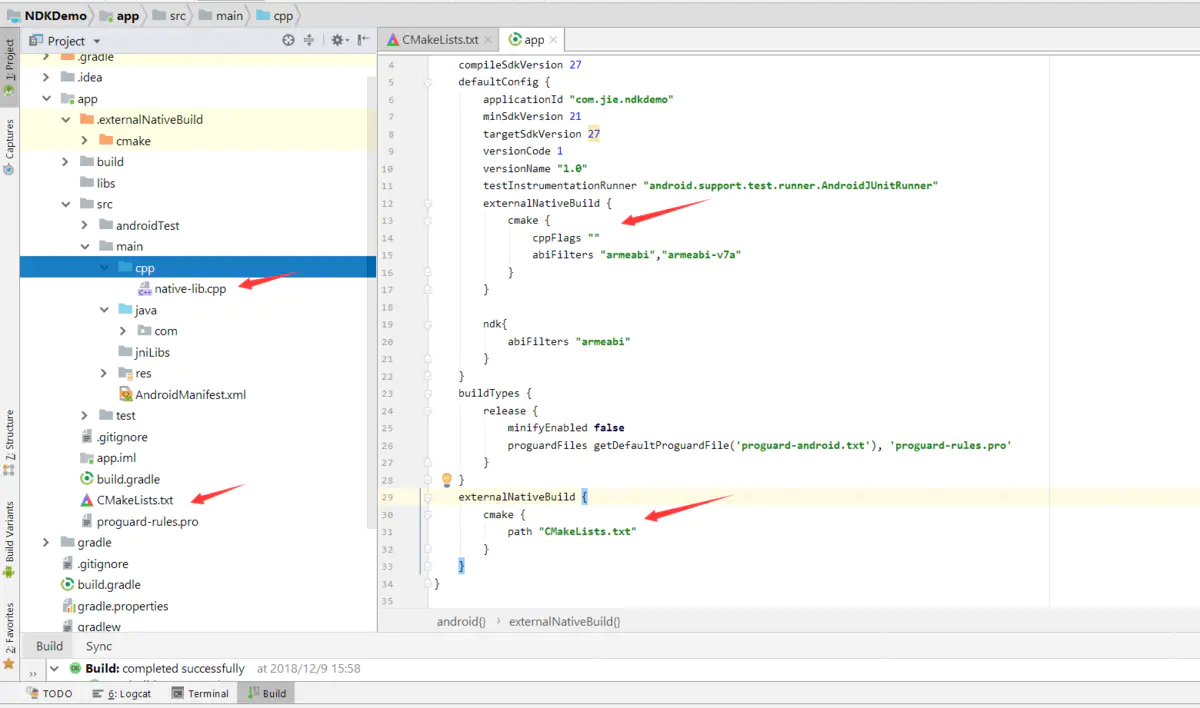The height and width of the screenshot is (708, 1200).
Task: Click android{} in editor breadcrumb
Action: [461, 622]
